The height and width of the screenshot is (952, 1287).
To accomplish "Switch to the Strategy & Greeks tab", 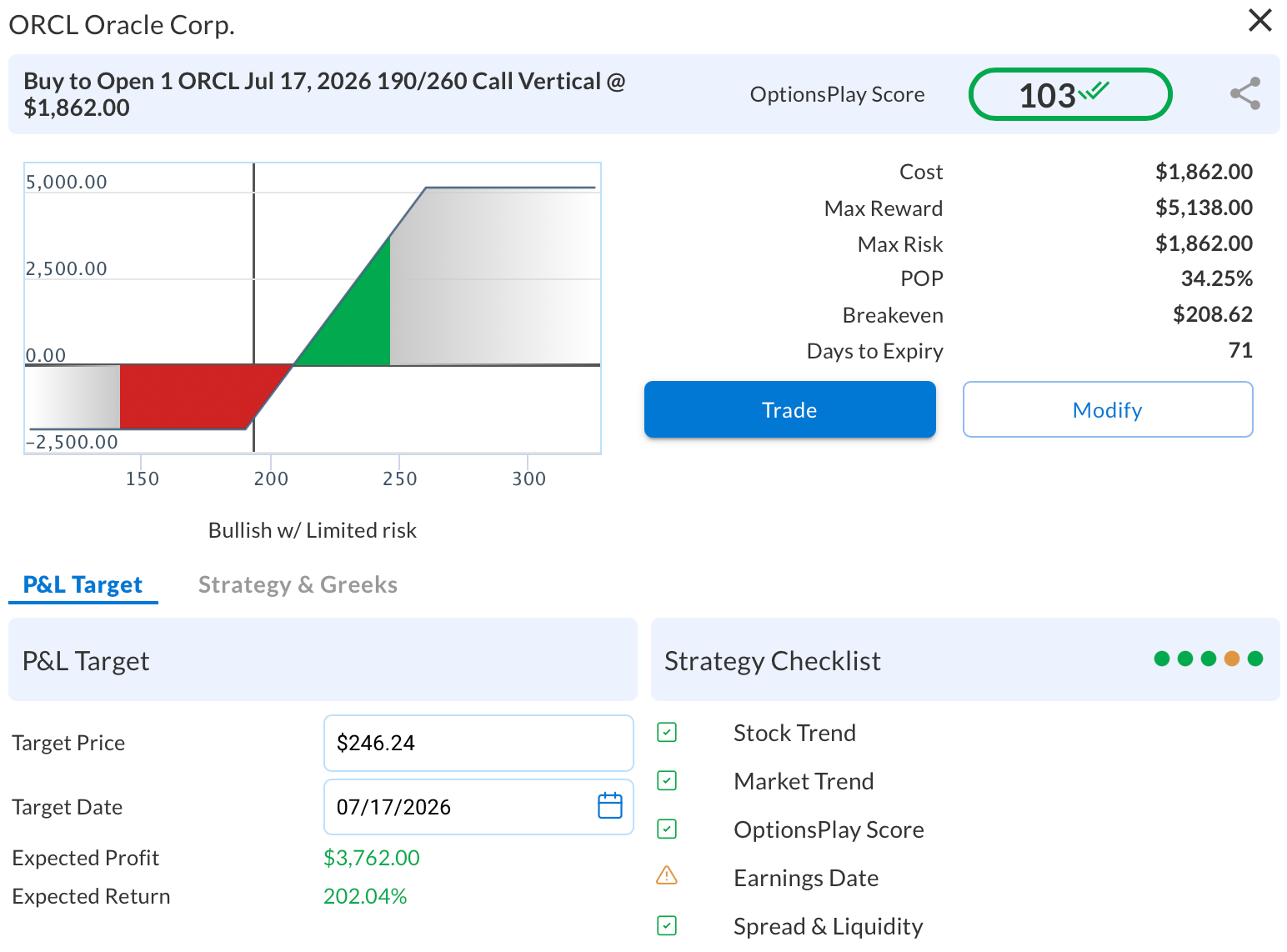I will click(x=298, y=584).
